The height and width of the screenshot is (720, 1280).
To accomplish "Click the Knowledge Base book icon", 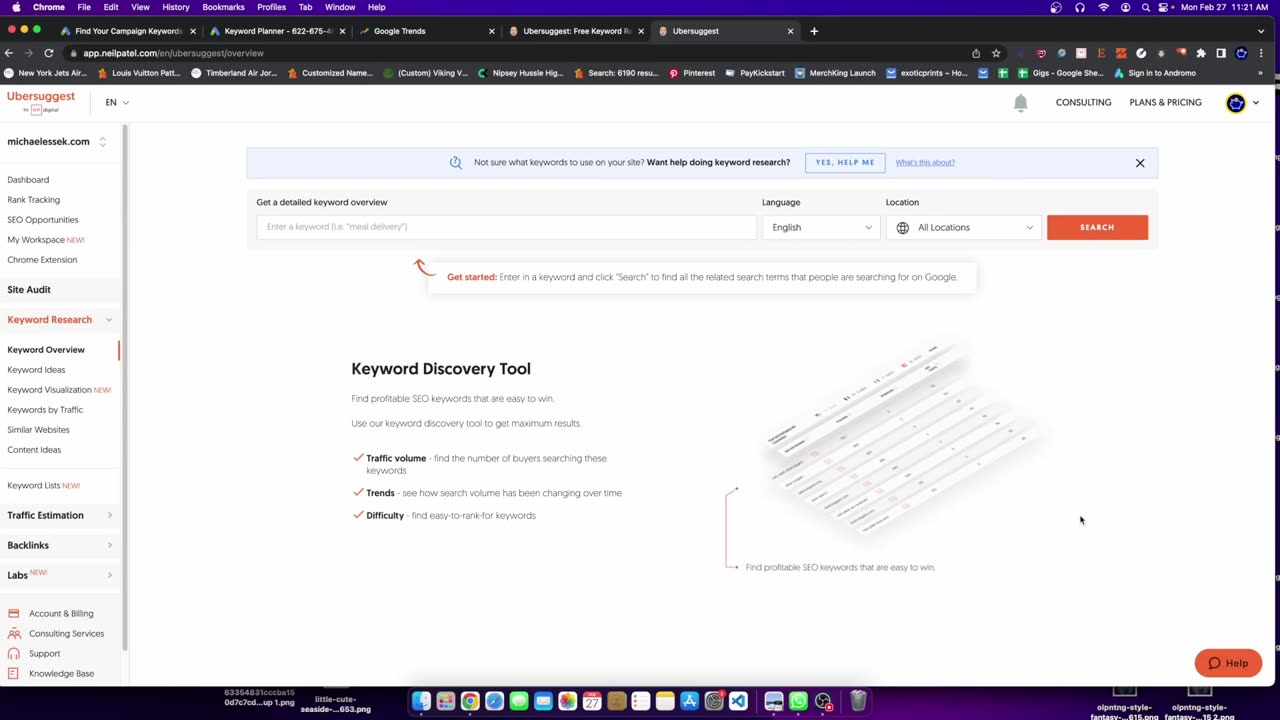I will click(14, 673).
